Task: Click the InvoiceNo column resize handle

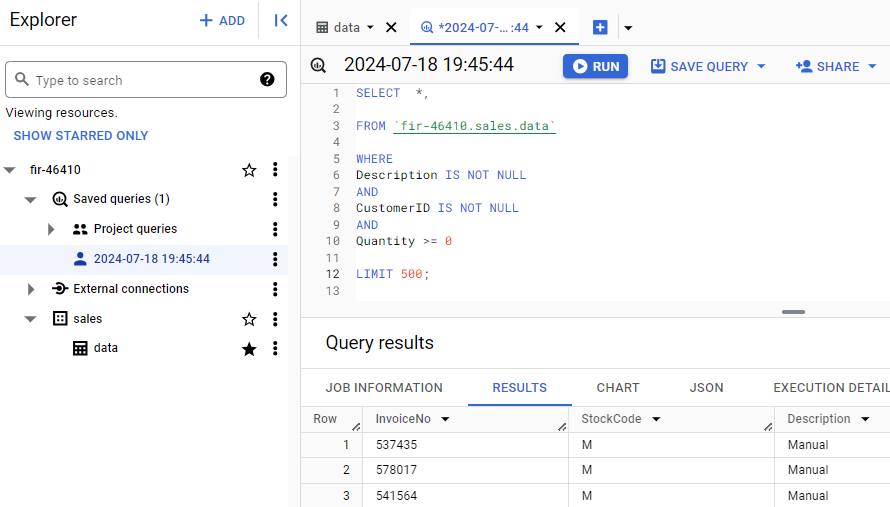Action: pos(562,426)
